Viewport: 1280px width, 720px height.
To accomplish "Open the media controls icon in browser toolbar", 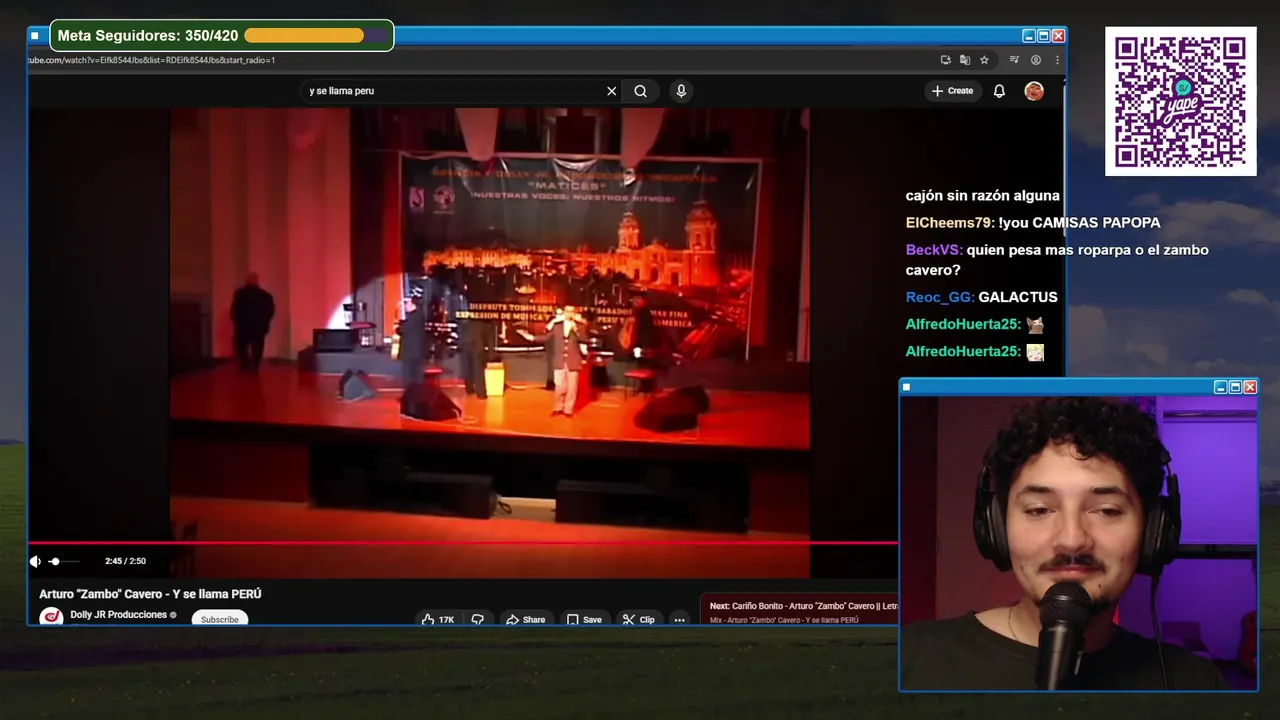I will click(1015, 60).
